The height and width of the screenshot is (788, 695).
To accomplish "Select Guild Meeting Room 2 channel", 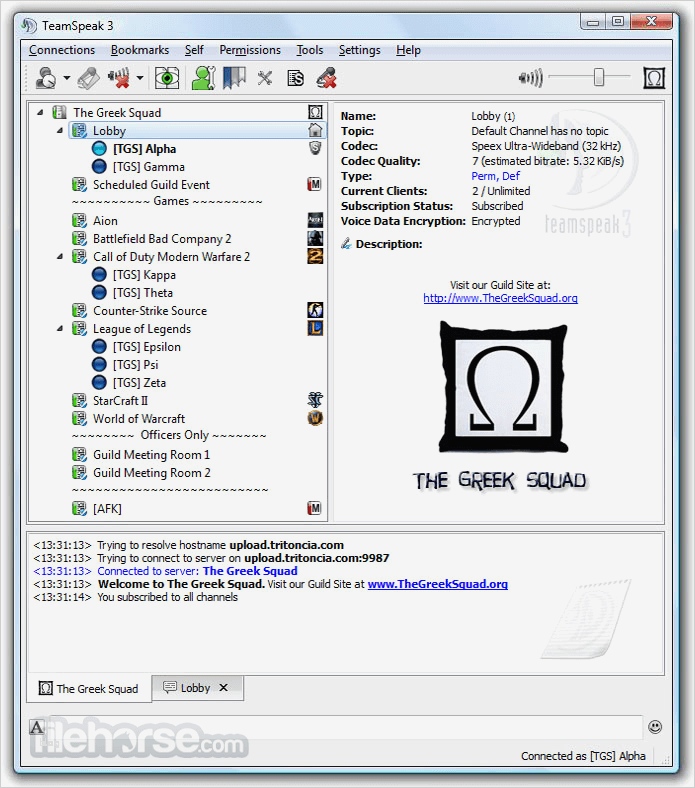I will click(x=152, y=473).
